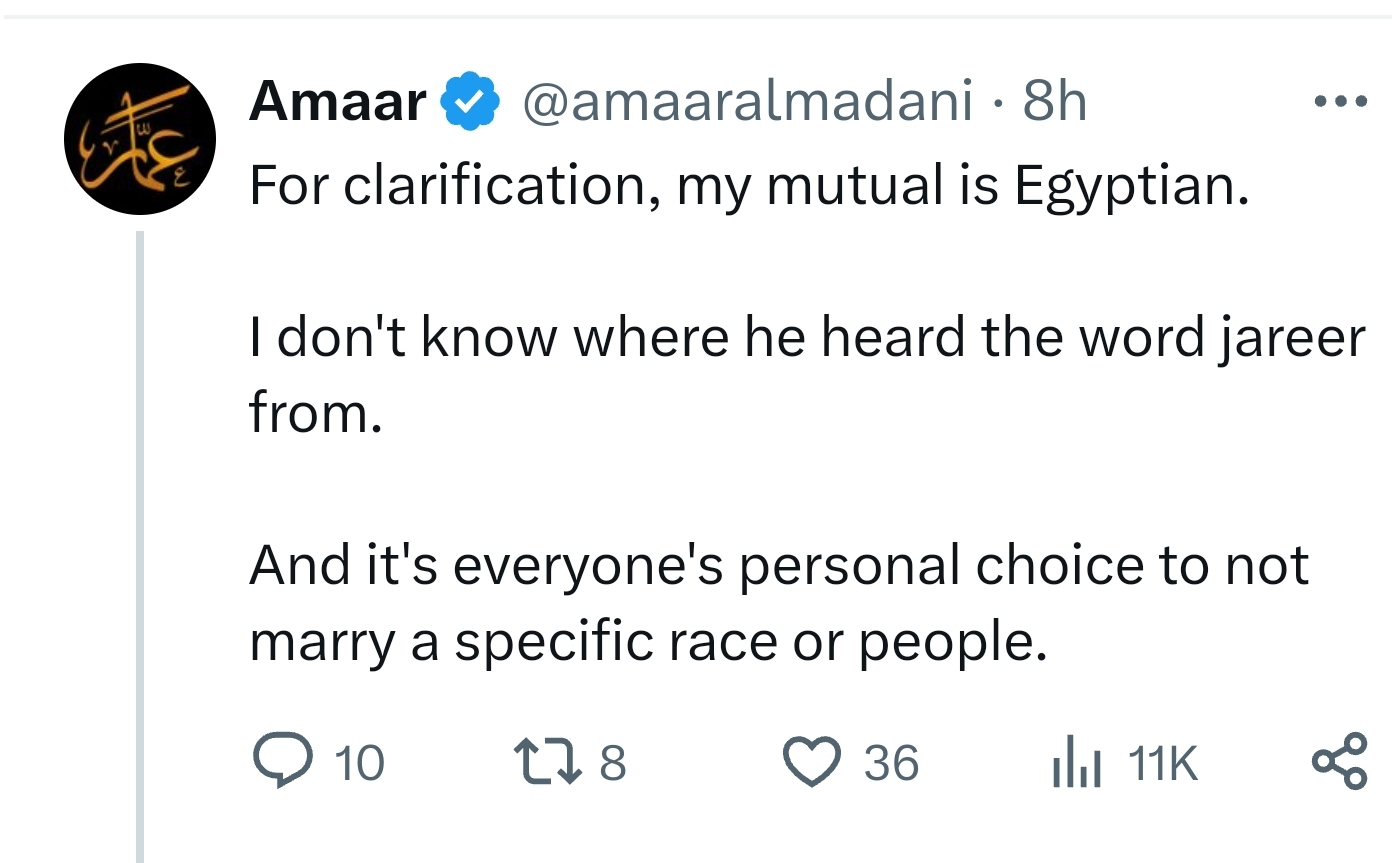
Task: Like the tweet with the heart icon
Action: pos(813,762)
